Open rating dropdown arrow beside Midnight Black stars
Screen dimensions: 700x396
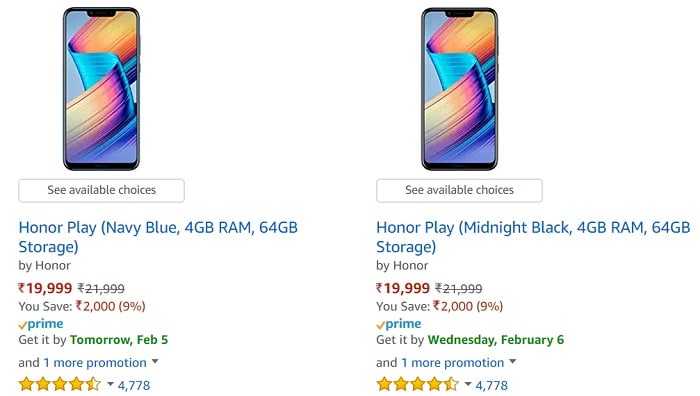(468, 384)
